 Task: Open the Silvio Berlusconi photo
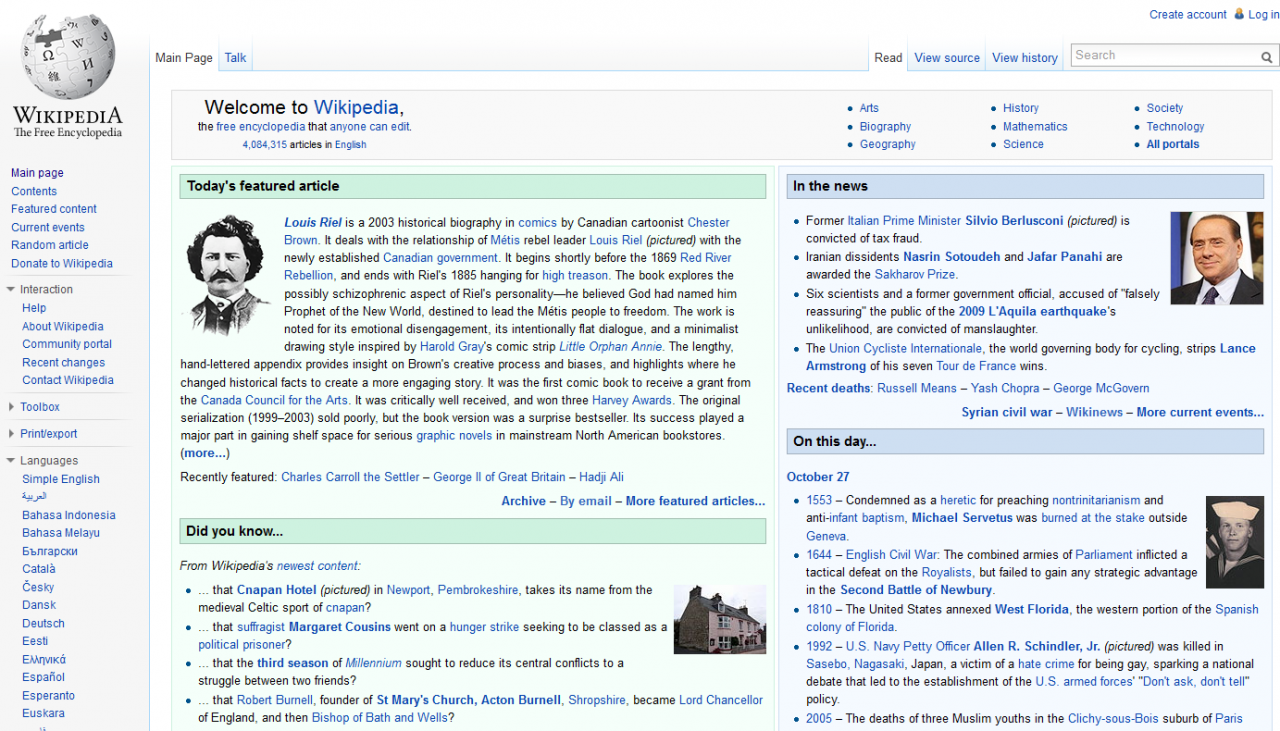pyautogui.click(x=1216, y=258)
